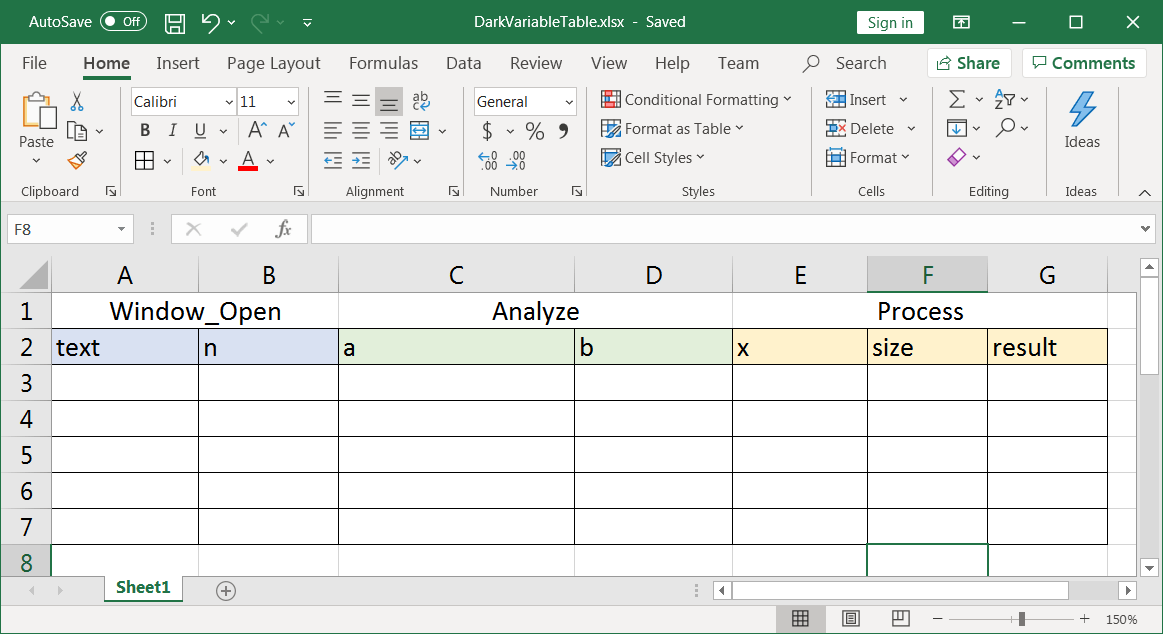Click Merge & Center icon
This screenshot has height=634, width=1163.
coord(420,131)
